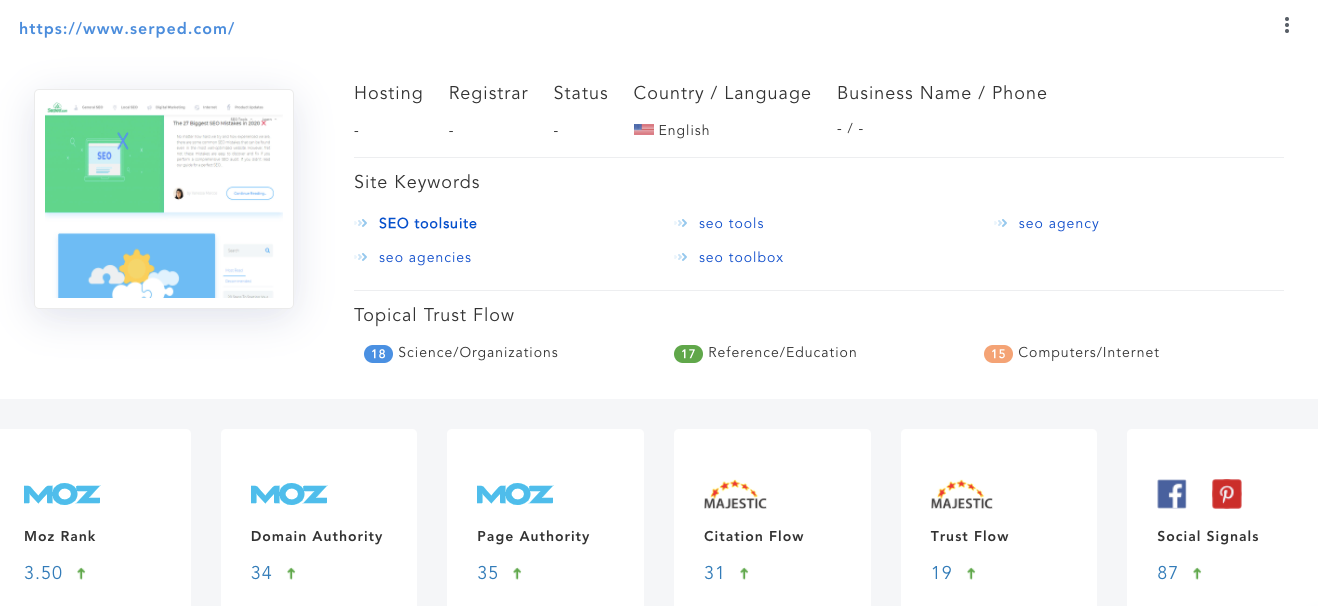Click the orange 15 Trust Flow badge
1318x606 pixels.
point(998,354)
